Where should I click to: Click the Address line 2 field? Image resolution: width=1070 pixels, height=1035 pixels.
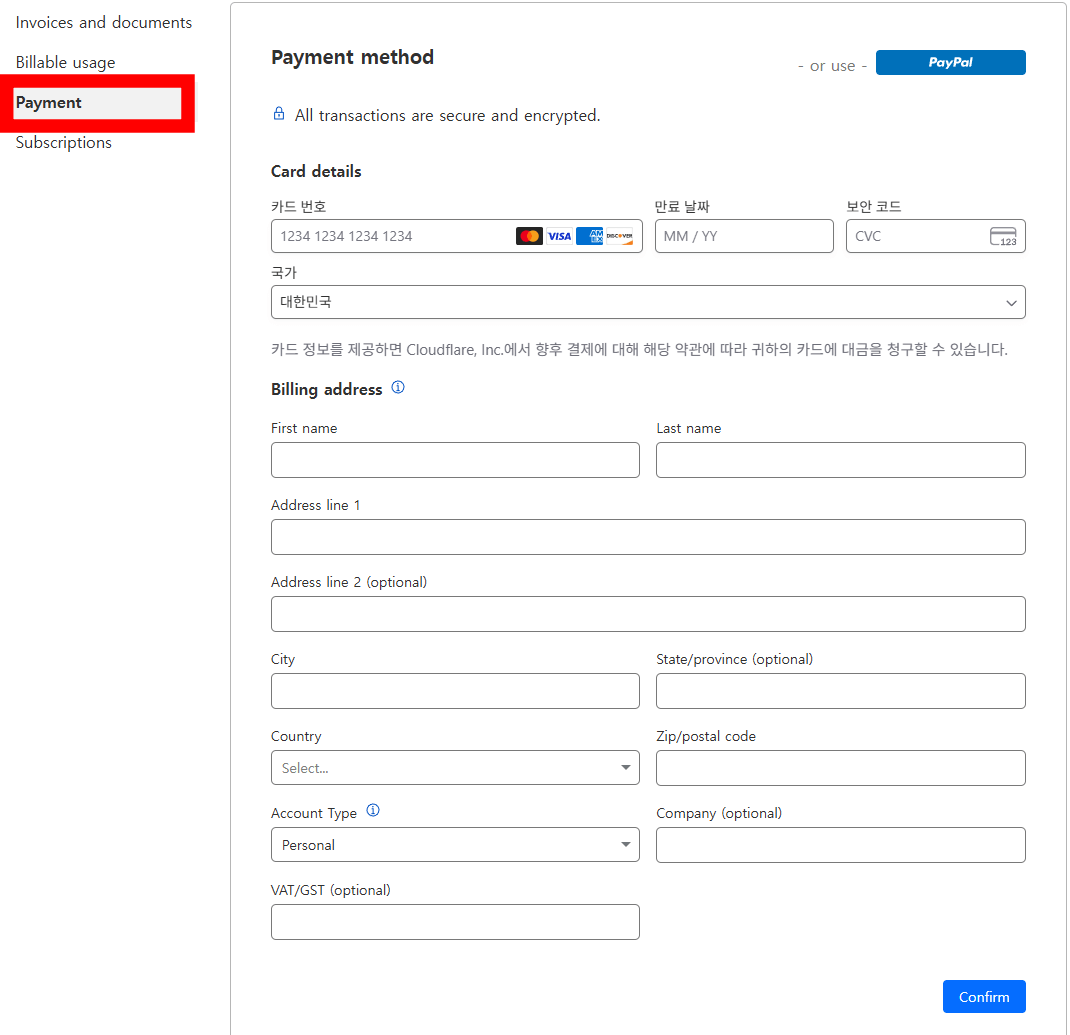[x=648, y=614]
